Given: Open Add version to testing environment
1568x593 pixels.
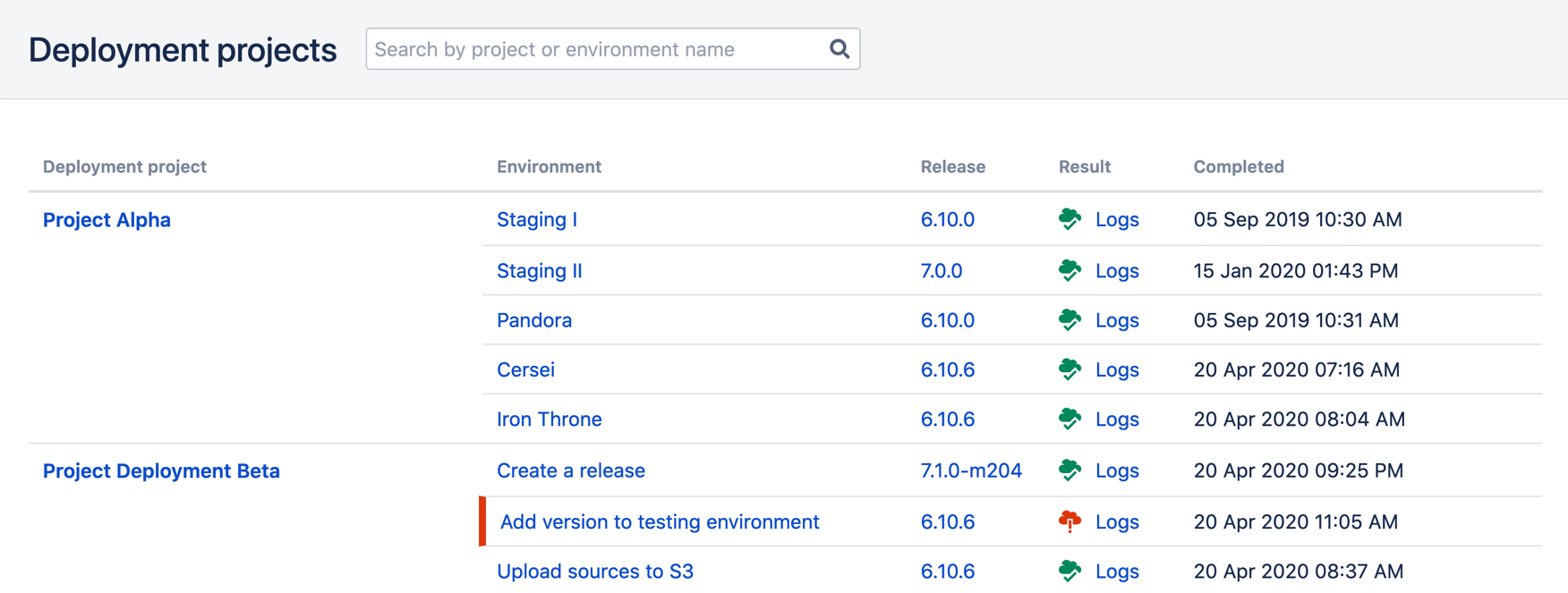Looking at the screenshot, I should tap(660, 521).
